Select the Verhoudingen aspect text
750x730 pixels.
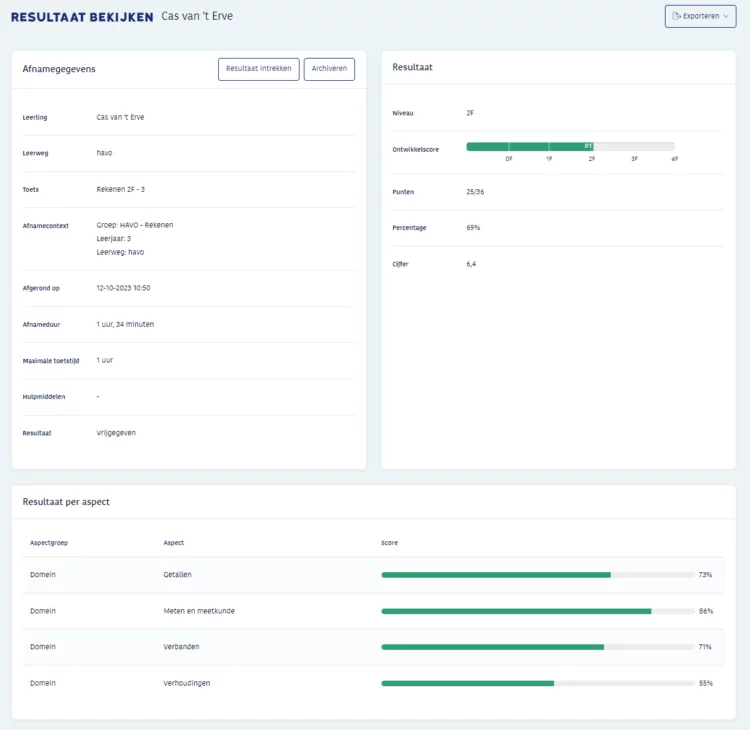tap(187, 684)
